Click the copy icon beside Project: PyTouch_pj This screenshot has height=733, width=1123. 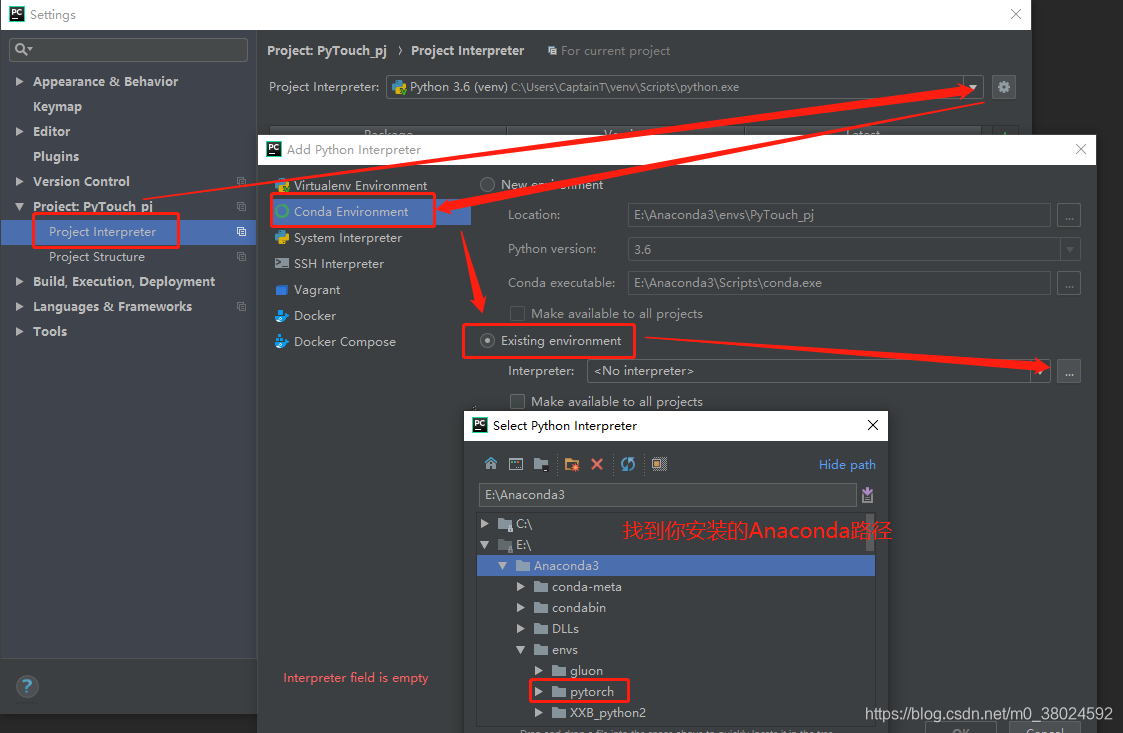click(241, 206)
